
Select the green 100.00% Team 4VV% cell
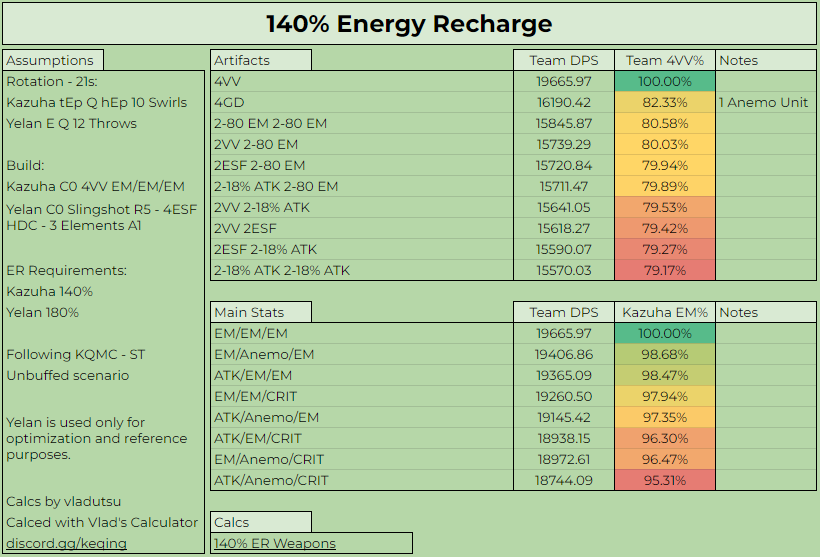664,81
